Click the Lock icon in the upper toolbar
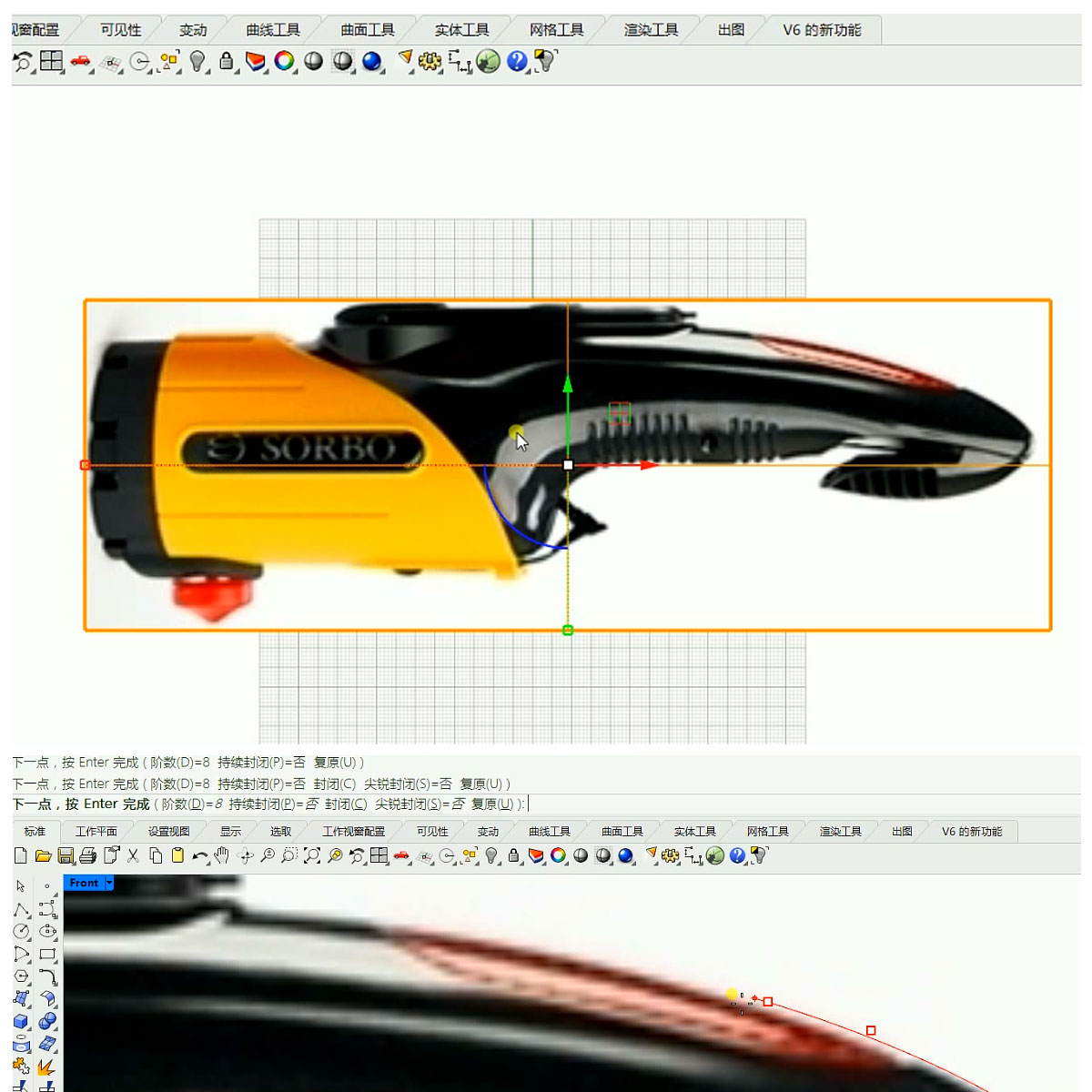This screenshot has height=1092, width=1092. (227, 61)
